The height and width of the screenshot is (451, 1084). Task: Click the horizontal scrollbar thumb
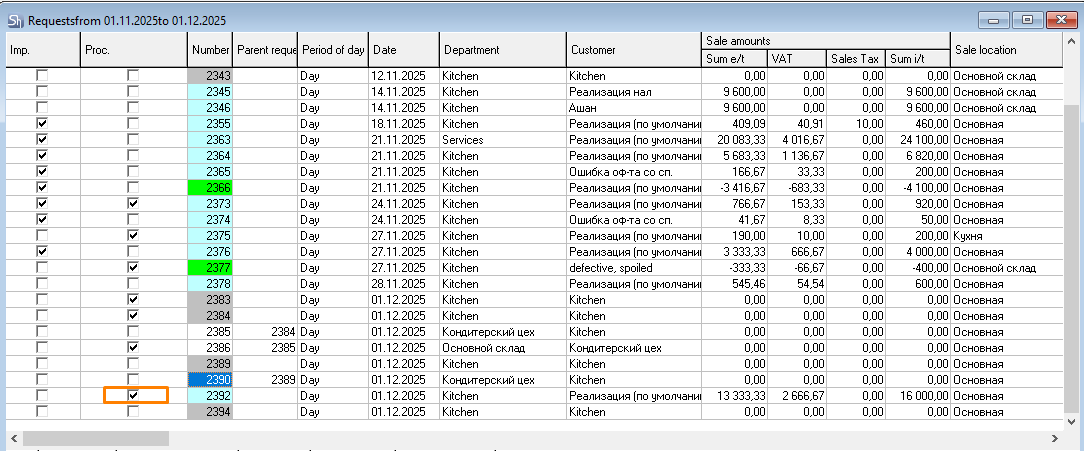tap(96, 438)
